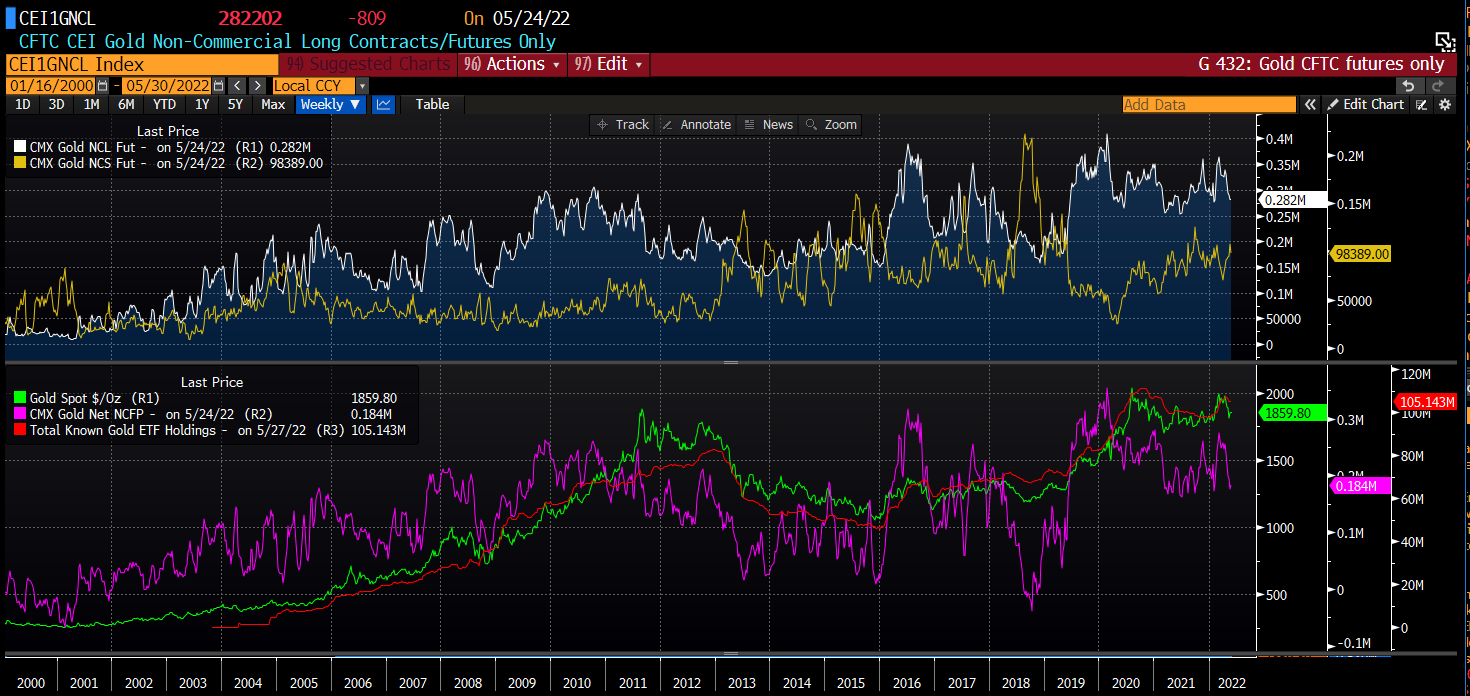This screenshot has width=1470, height=696.
Task: Enable the chart Zoom mode
Action: (831, 125)
